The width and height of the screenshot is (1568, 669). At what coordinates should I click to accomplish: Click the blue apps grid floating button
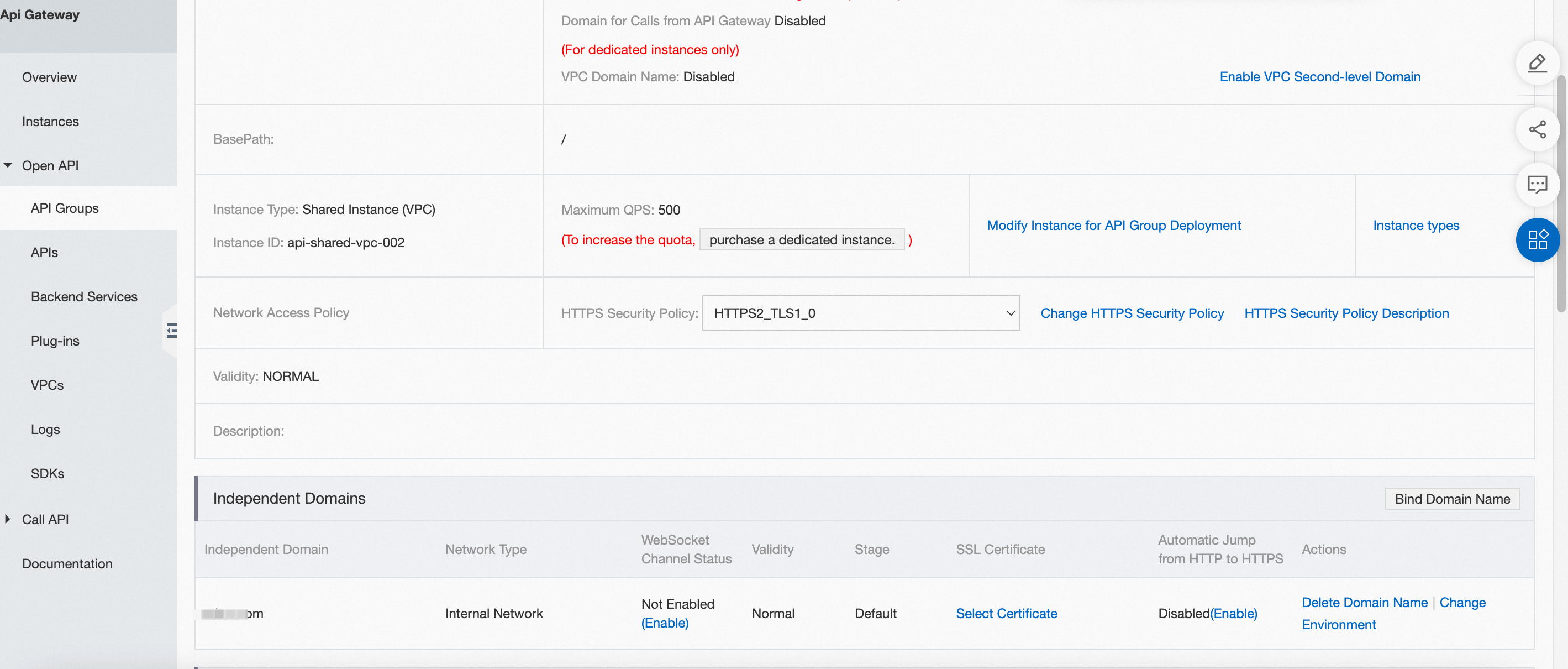click(1537, 239)
